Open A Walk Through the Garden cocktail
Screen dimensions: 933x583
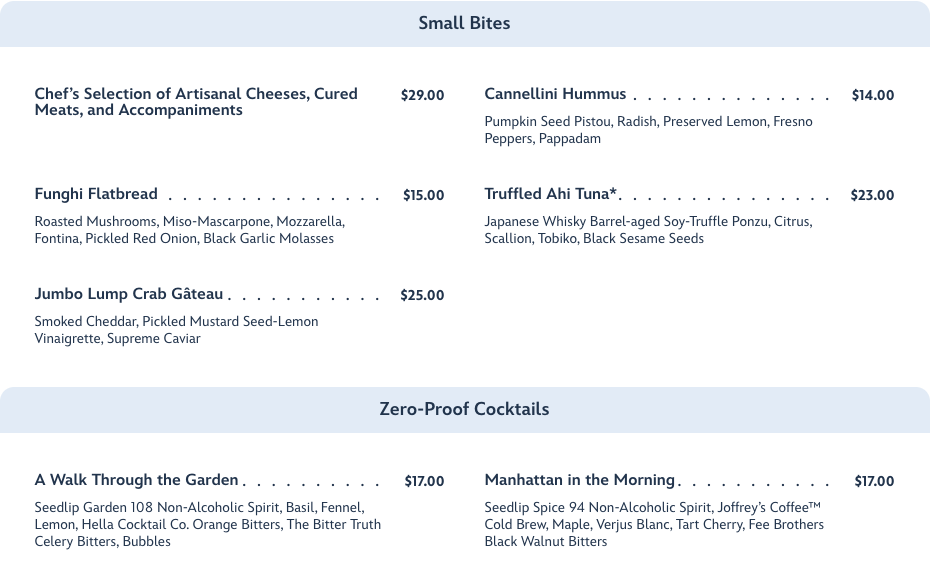(137, 480)
